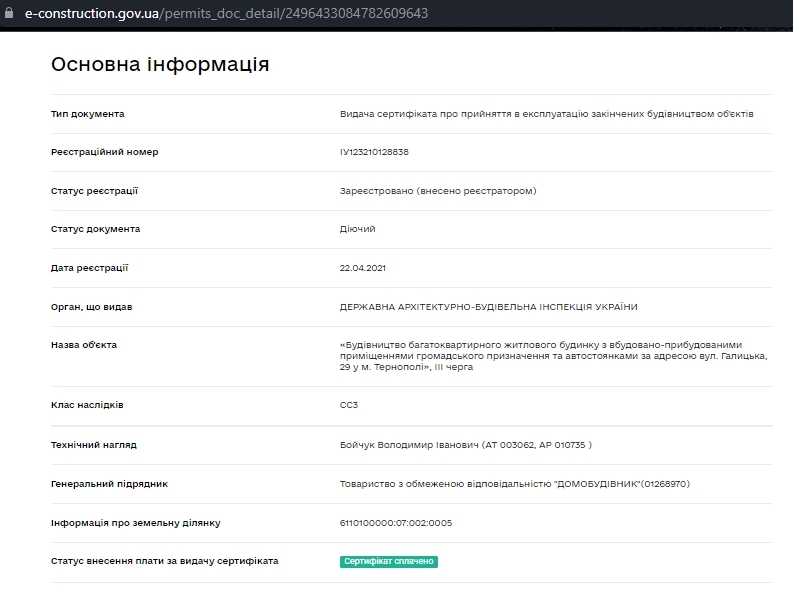Click the 'Орган, що видав' label
793x591 pixels.
[92, 307]
